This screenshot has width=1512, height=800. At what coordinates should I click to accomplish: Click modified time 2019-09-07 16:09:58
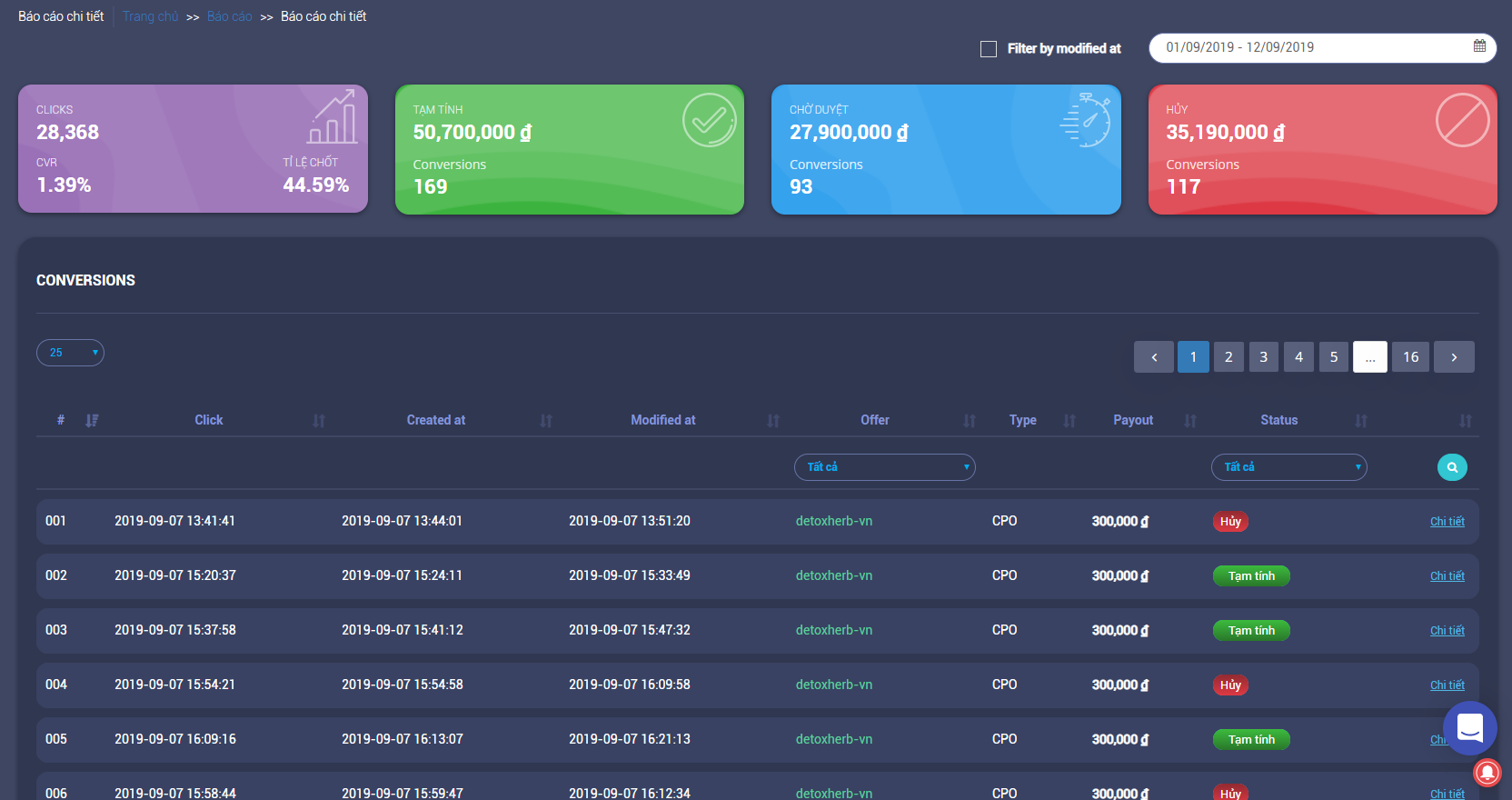pyautogui.click(x=630, y=685)
